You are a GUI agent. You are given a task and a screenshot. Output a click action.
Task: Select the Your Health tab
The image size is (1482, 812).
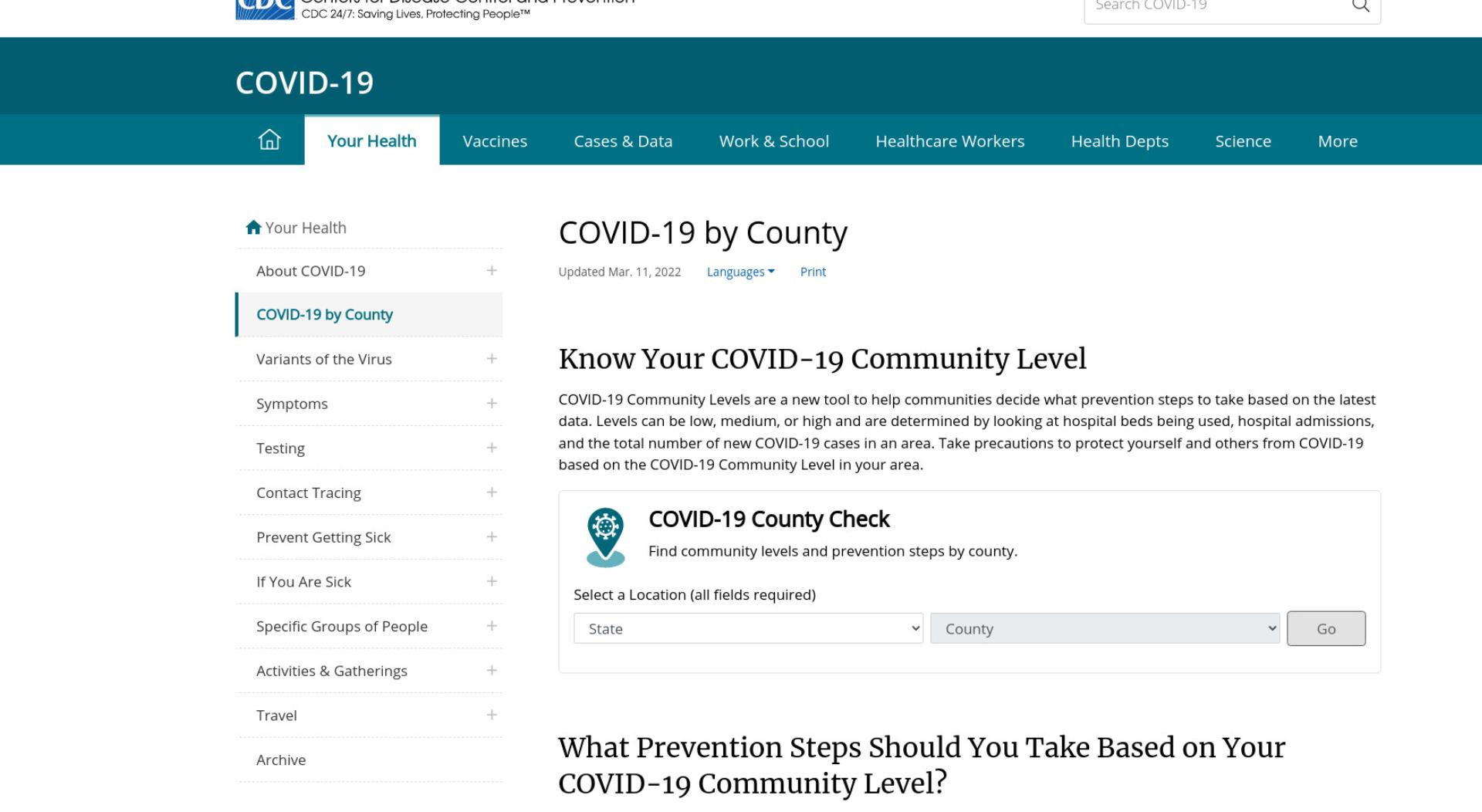372,140
